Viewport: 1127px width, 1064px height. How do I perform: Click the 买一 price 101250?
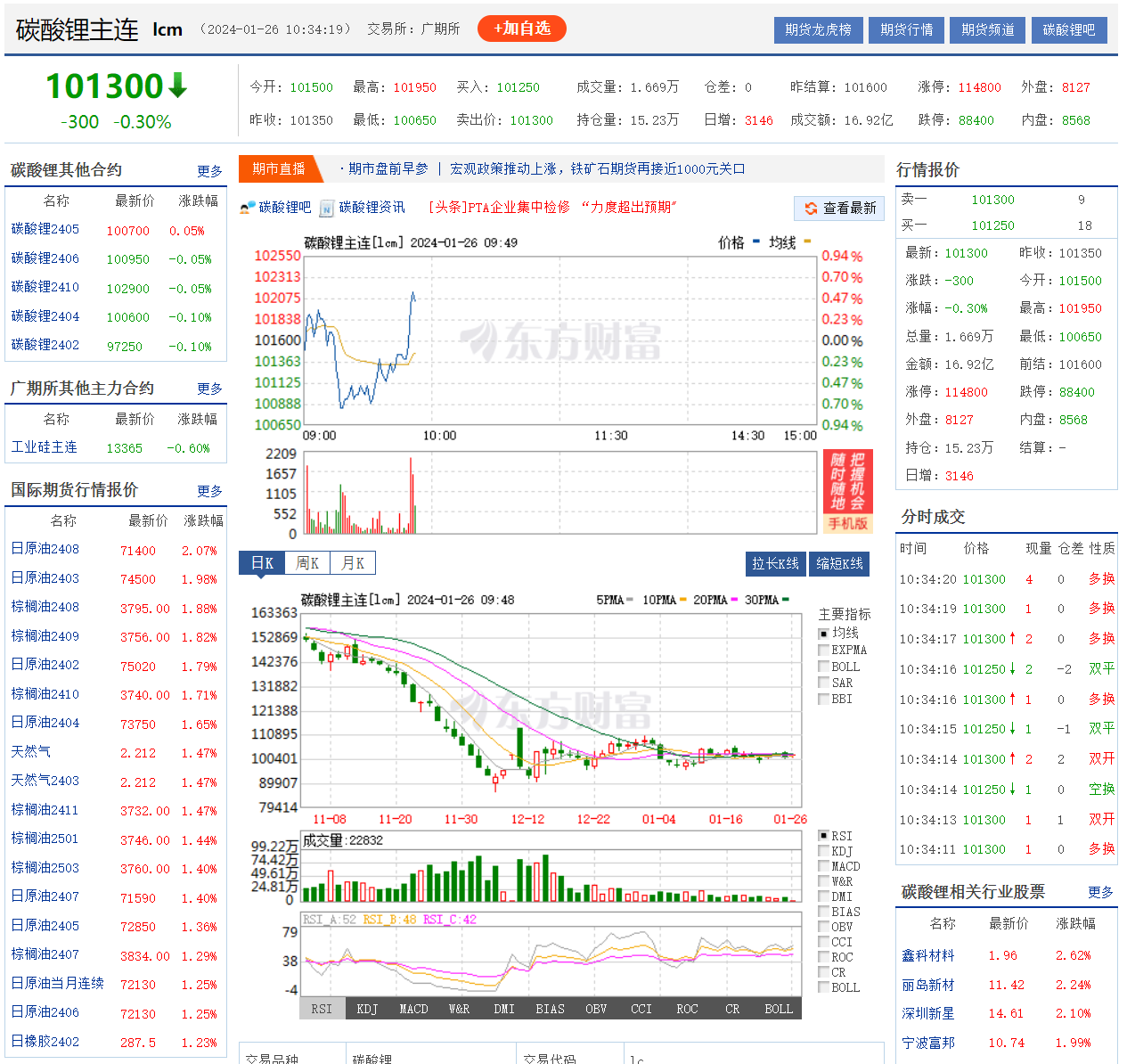pos(992,225)
